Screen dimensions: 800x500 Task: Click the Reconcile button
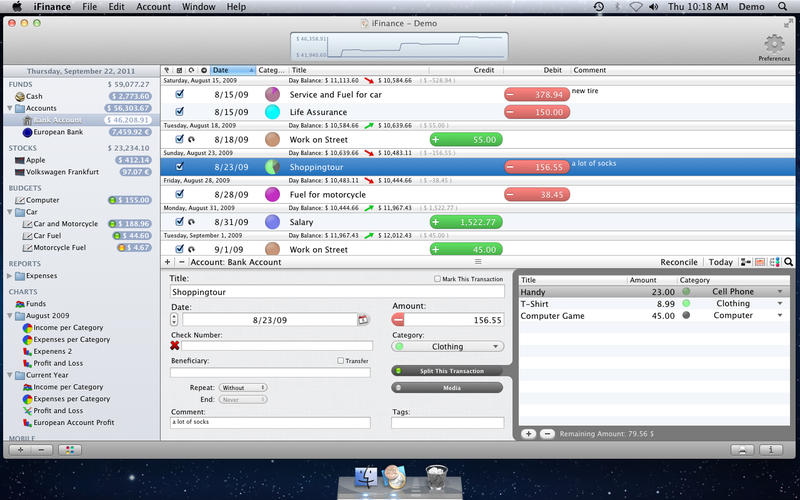tap(679, 262)
